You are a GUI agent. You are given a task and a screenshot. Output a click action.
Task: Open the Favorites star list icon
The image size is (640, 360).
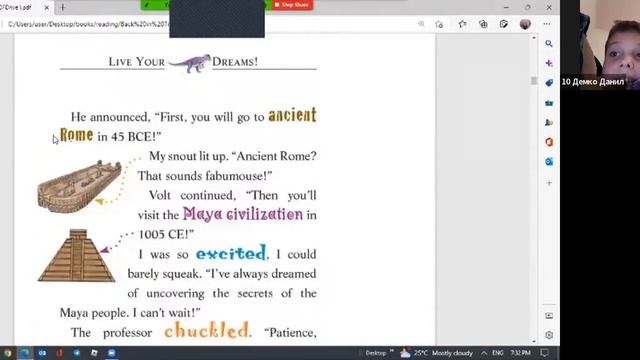tap(462, 24)
